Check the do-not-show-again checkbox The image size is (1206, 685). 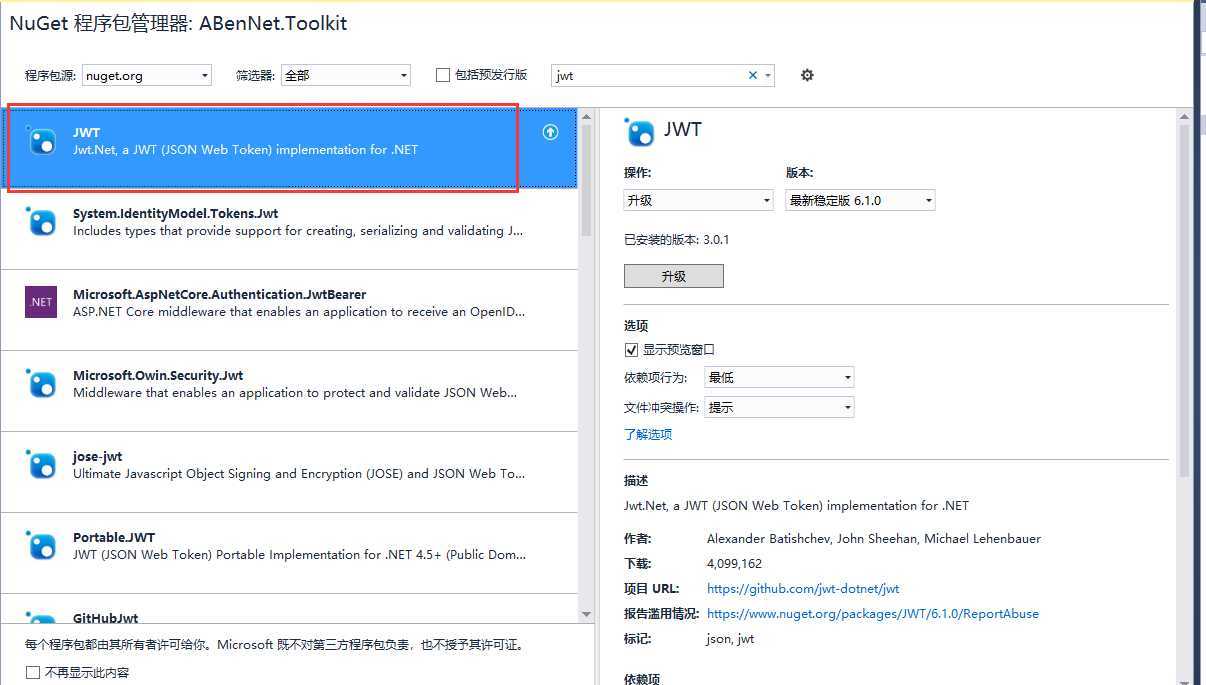(33, 673)
